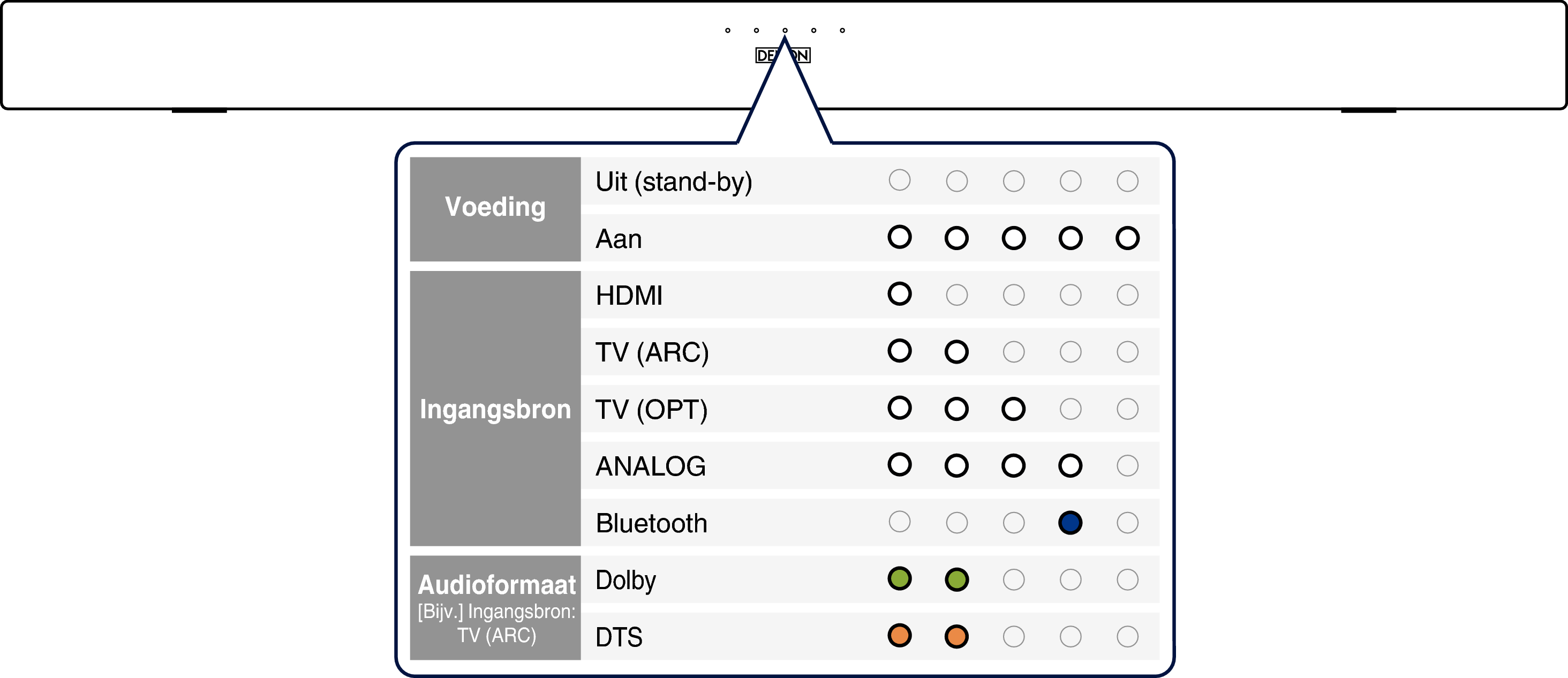1568x678 pixels.
Task: Click the ANALOG source label
Action: (651, 466)
